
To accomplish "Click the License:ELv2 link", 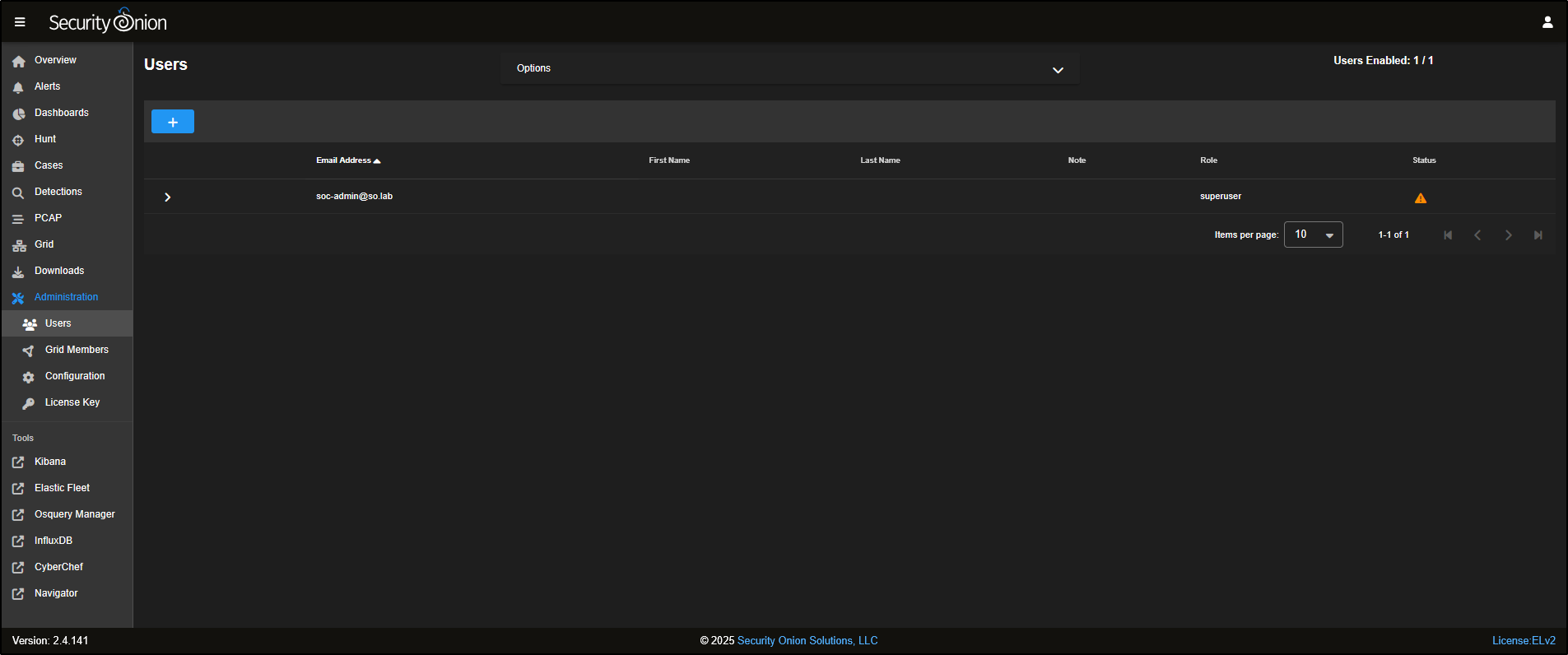I will pos(1523,640).
